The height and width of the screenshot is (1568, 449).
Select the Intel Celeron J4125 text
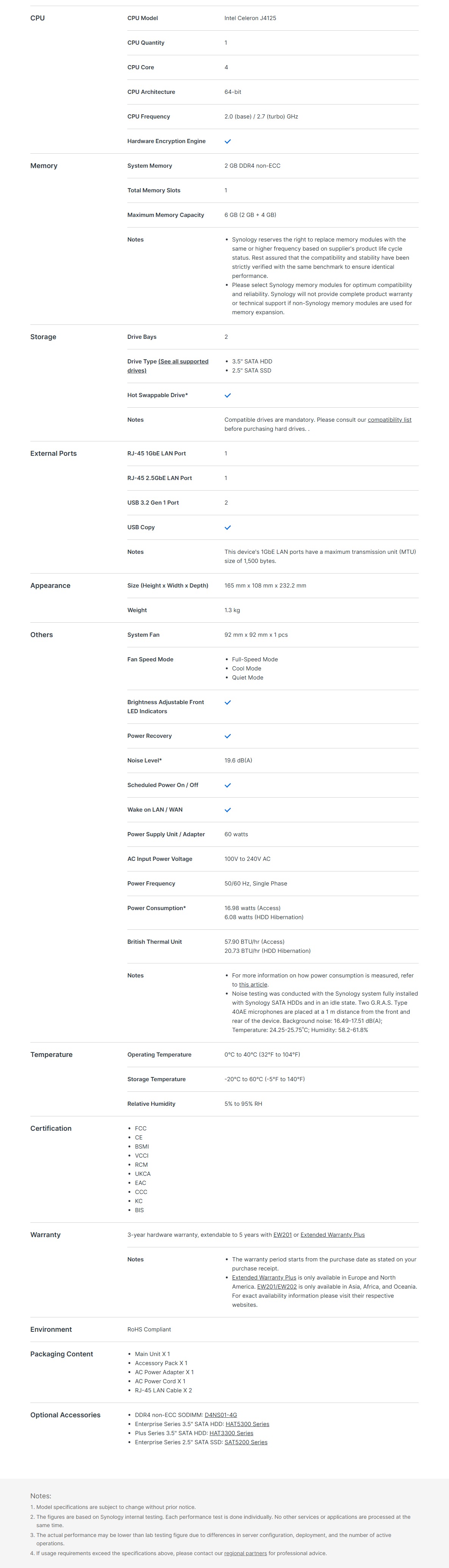coord(250,18)
